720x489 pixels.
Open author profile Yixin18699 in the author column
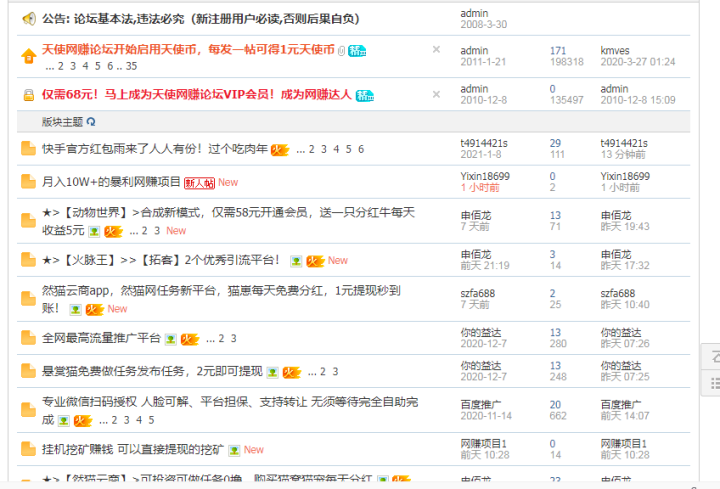[485, 176]
